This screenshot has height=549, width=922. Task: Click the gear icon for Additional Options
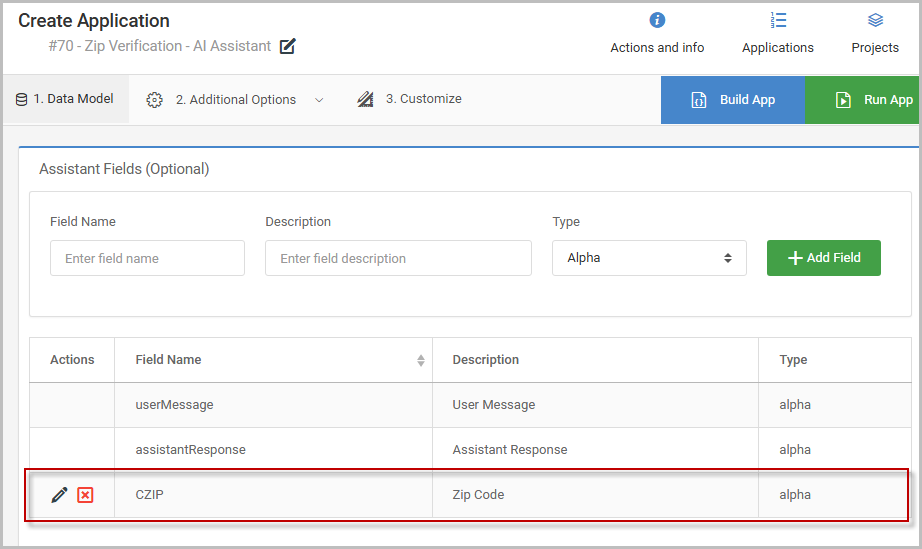tap(154, 100)
